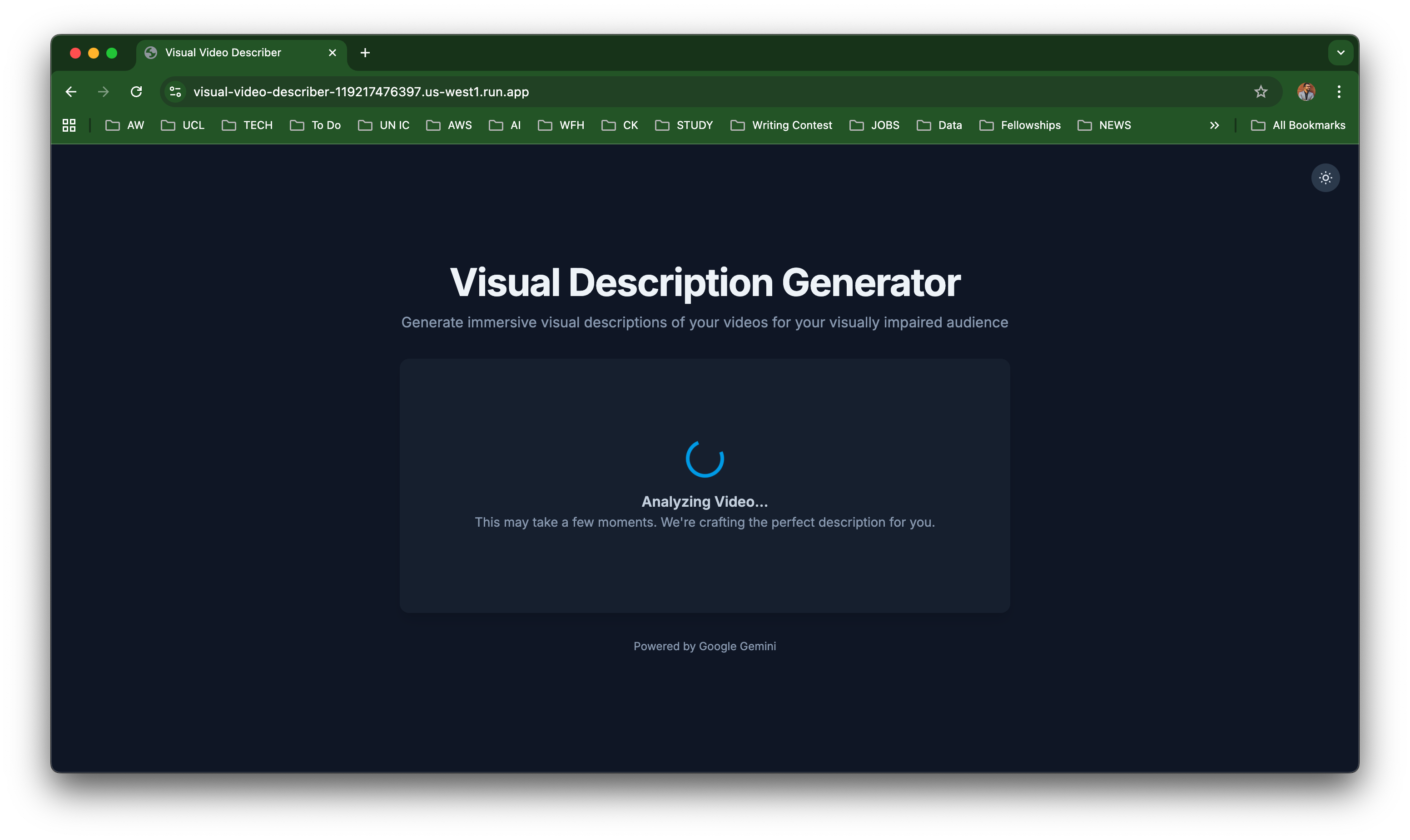Open the NEWS bookmark folder
This screenshot has width=1410, height=840.
[x=1104, y=125]
